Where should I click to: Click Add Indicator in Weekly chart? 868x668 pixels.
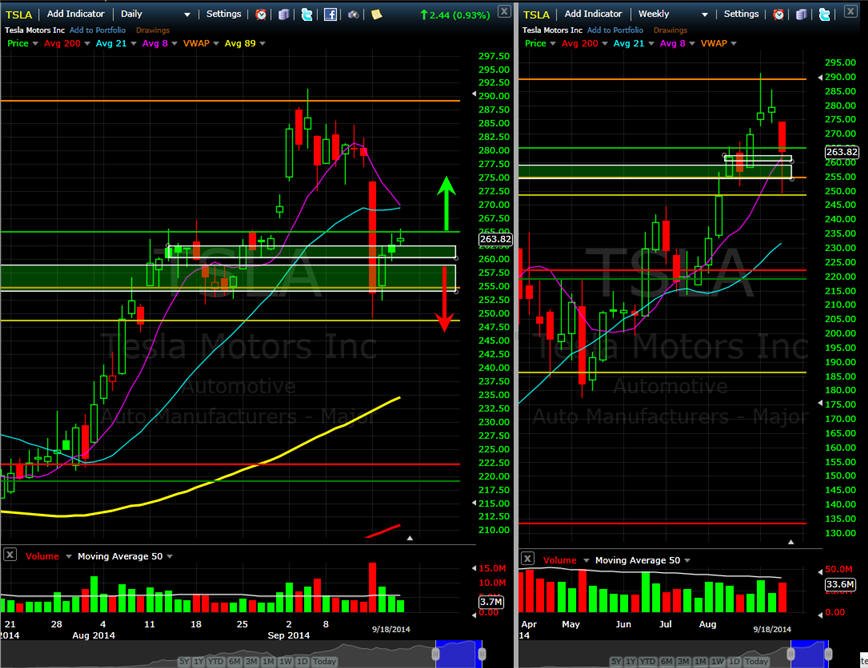593,14
